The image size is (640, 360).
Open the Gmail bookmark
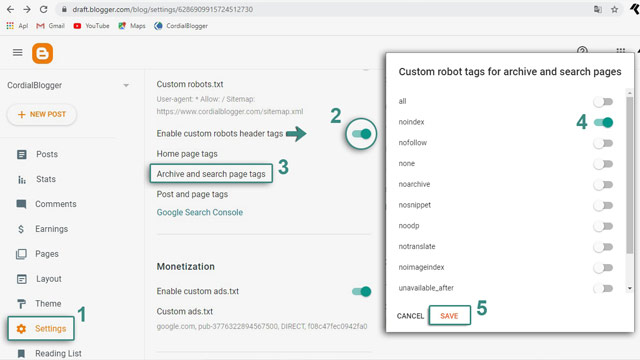51,26
